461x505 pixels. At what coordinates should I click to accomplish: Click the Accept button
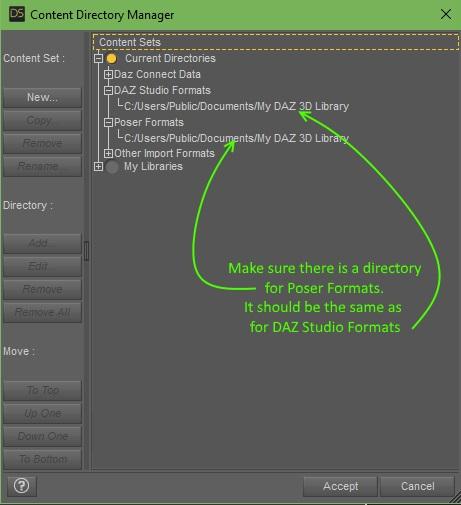[340, 486]
